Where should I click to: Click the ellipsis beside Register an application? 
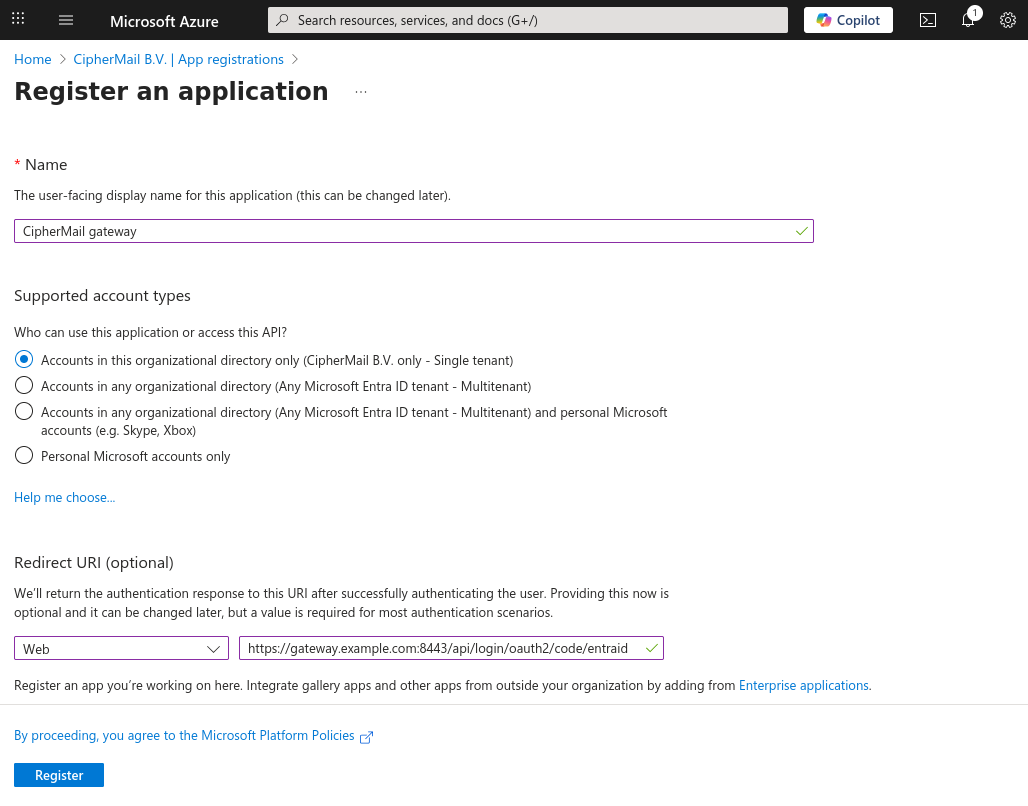(x=360, y=90)
